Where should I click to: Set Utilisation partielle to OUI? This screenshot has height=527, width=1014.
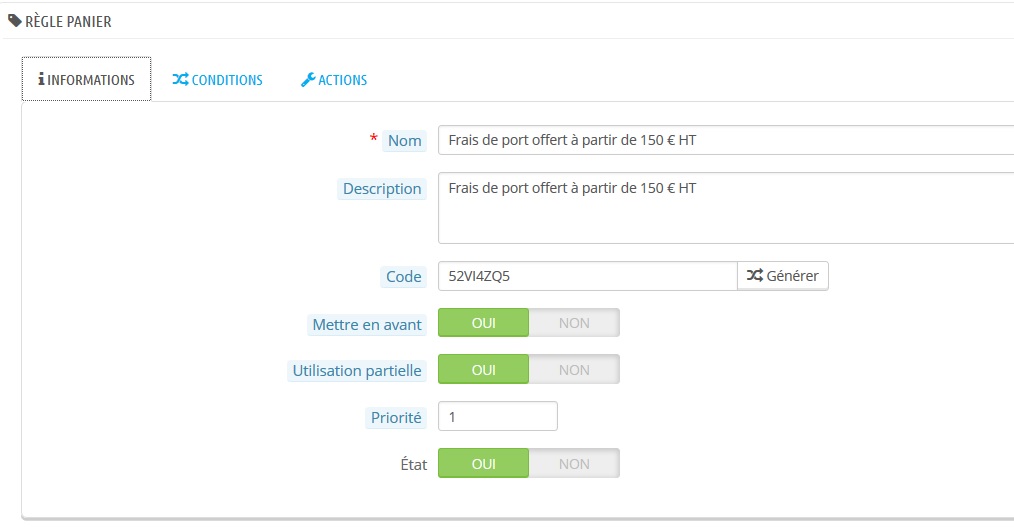tap(484, 369)
